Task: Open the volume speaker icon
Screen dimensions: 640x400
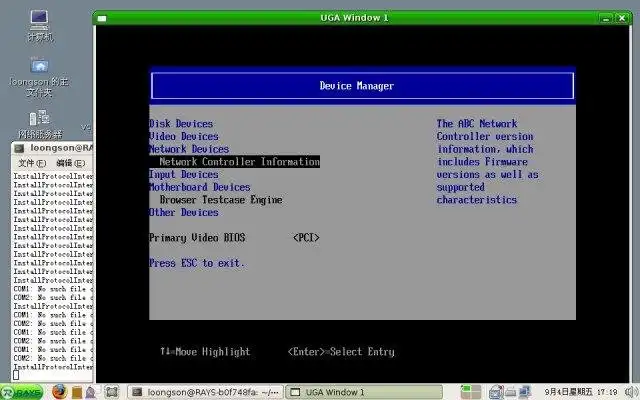Action: [x=631, y=392]
